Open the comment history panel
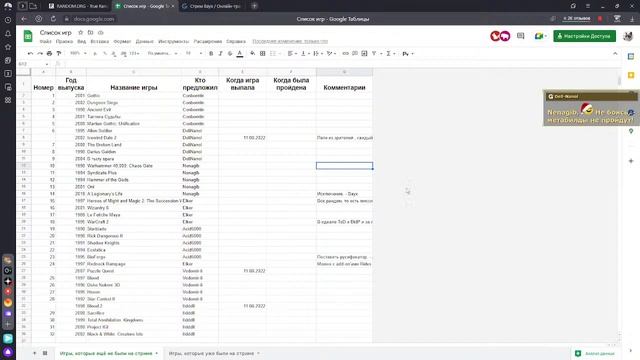 pos(520,36)
